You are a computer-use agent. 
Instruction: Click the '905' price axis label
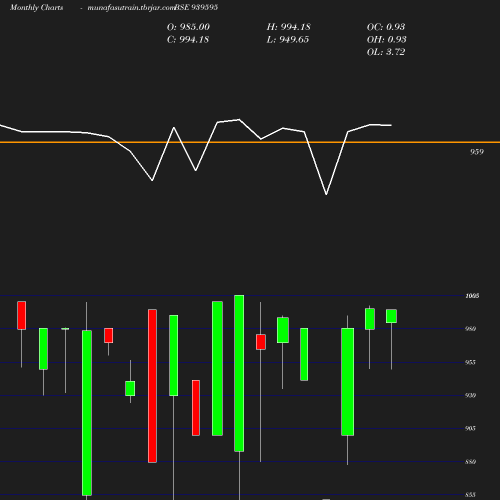470,428
